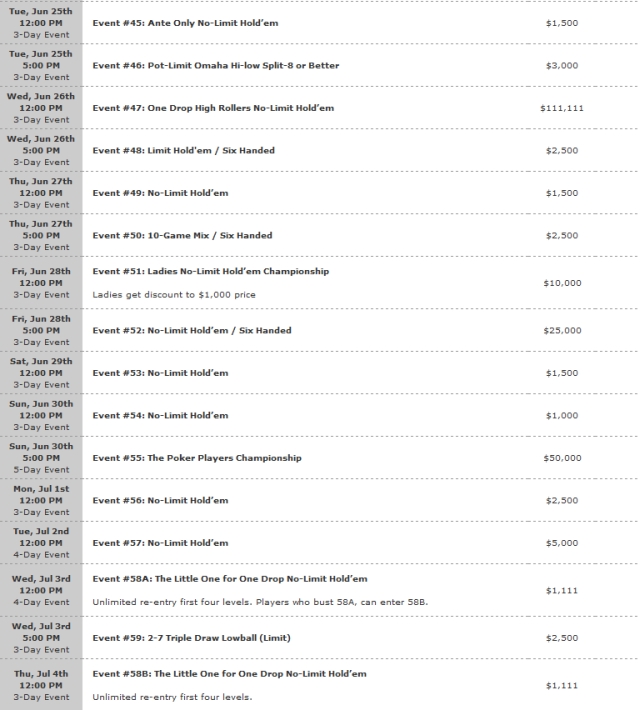Open Event #46 Pot-Limit Omaha Hi-low Split-8

point(216,66)
